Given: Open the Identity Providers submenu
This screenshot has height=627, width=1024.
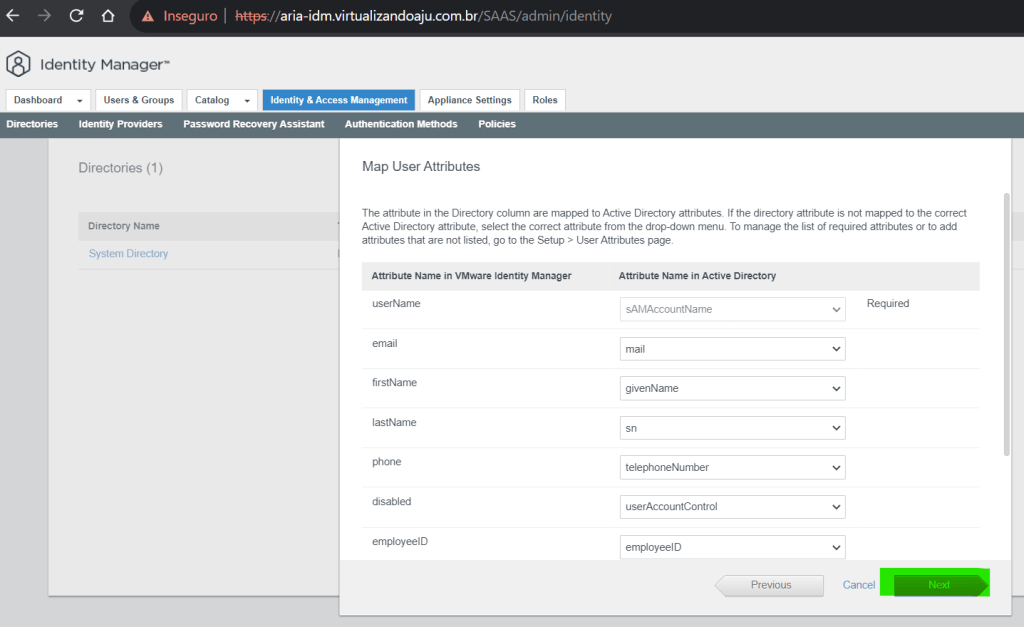Looking at the screenshot, I should [x=120, y=124].
